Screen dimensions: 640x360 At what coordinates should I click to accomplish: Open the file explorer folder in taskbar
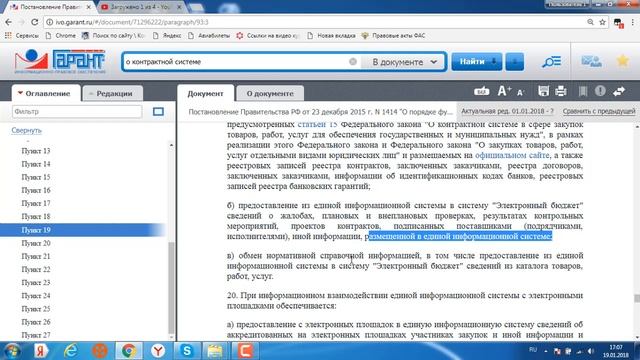tap(215, 351)
